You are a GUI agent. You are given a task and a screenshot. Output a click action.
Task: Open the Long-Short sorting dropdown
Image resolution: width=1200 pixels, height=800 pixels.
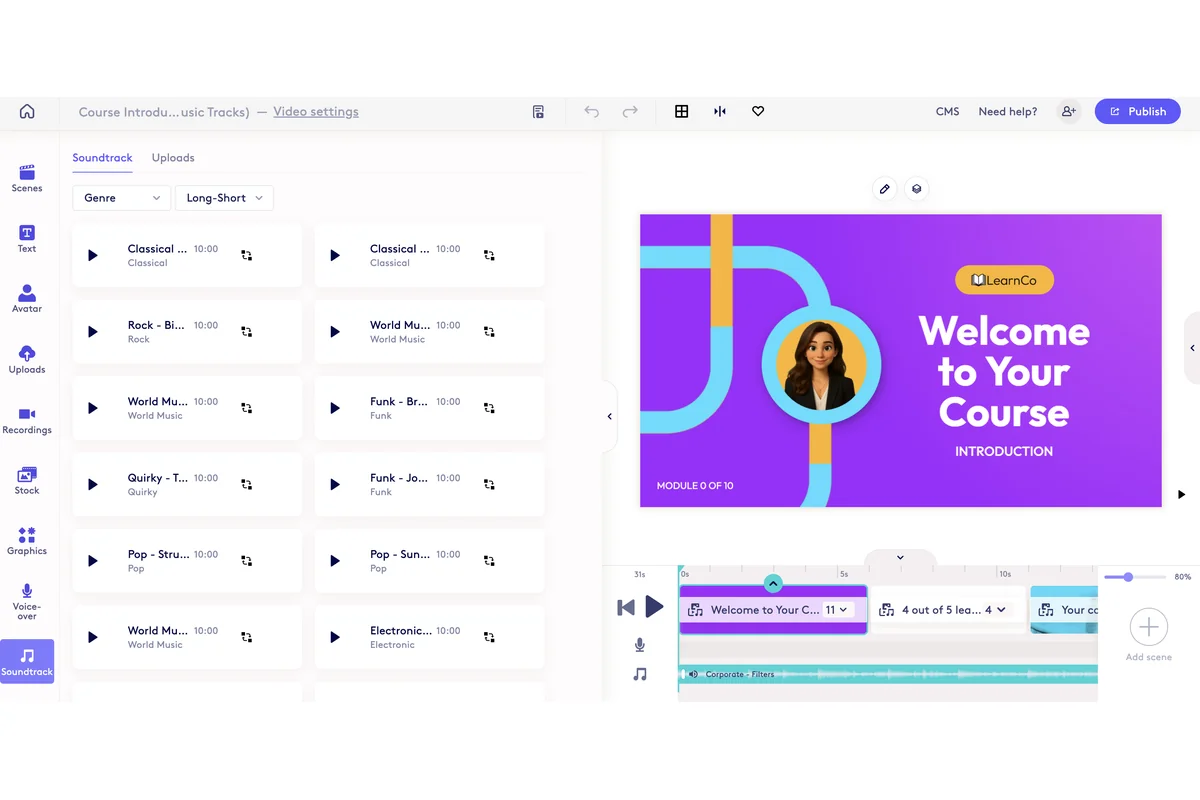tap(224, 198)
